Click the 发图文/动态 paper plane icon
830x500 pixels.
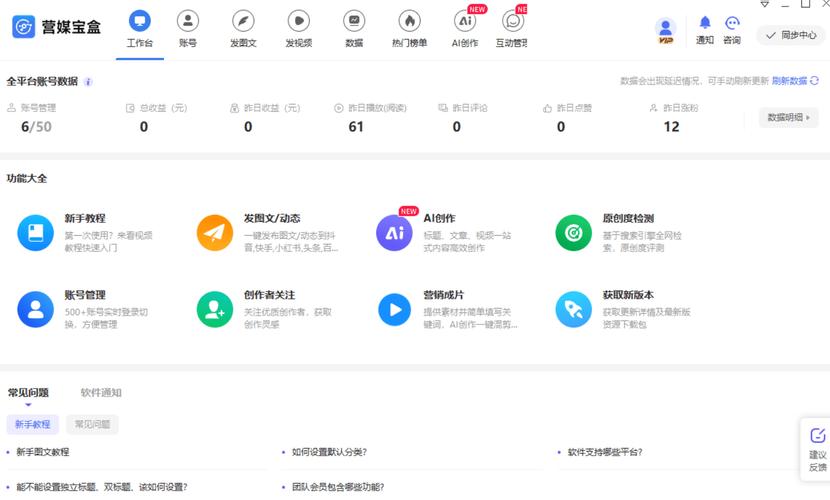(214, 232)
